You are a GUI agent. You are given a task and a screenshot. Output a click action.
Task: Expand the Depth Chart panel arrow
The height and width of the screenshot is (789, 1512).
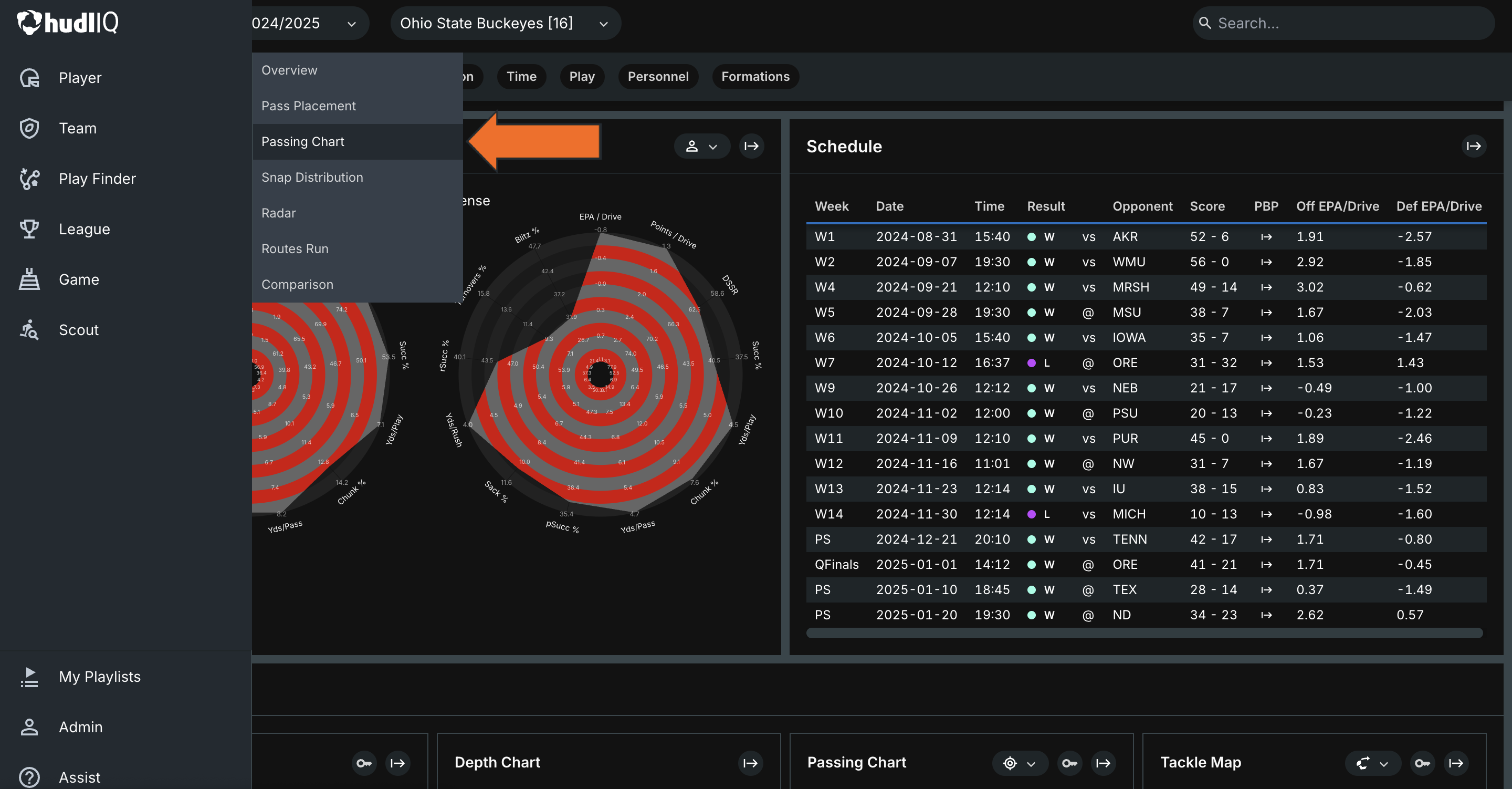751,763
